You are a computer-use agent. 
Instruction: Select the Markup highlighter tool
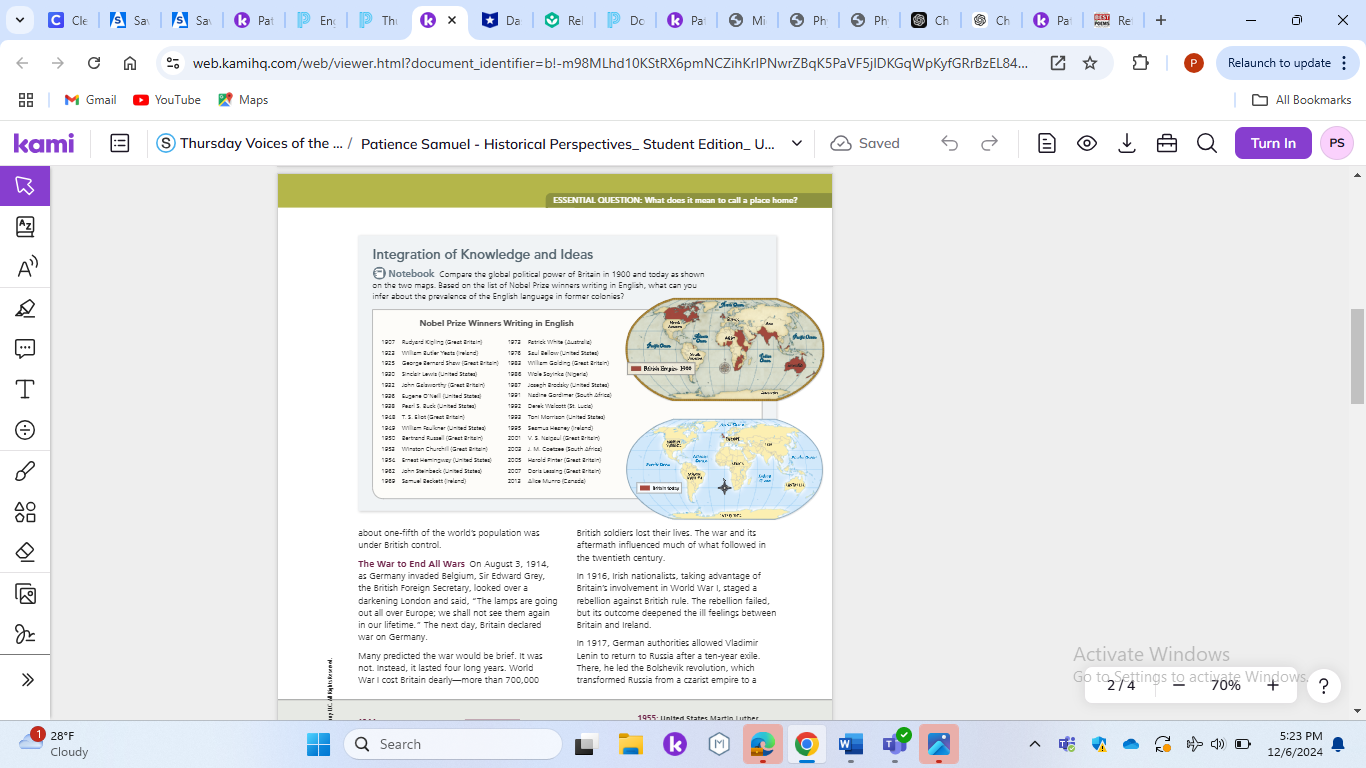point(25,308)
